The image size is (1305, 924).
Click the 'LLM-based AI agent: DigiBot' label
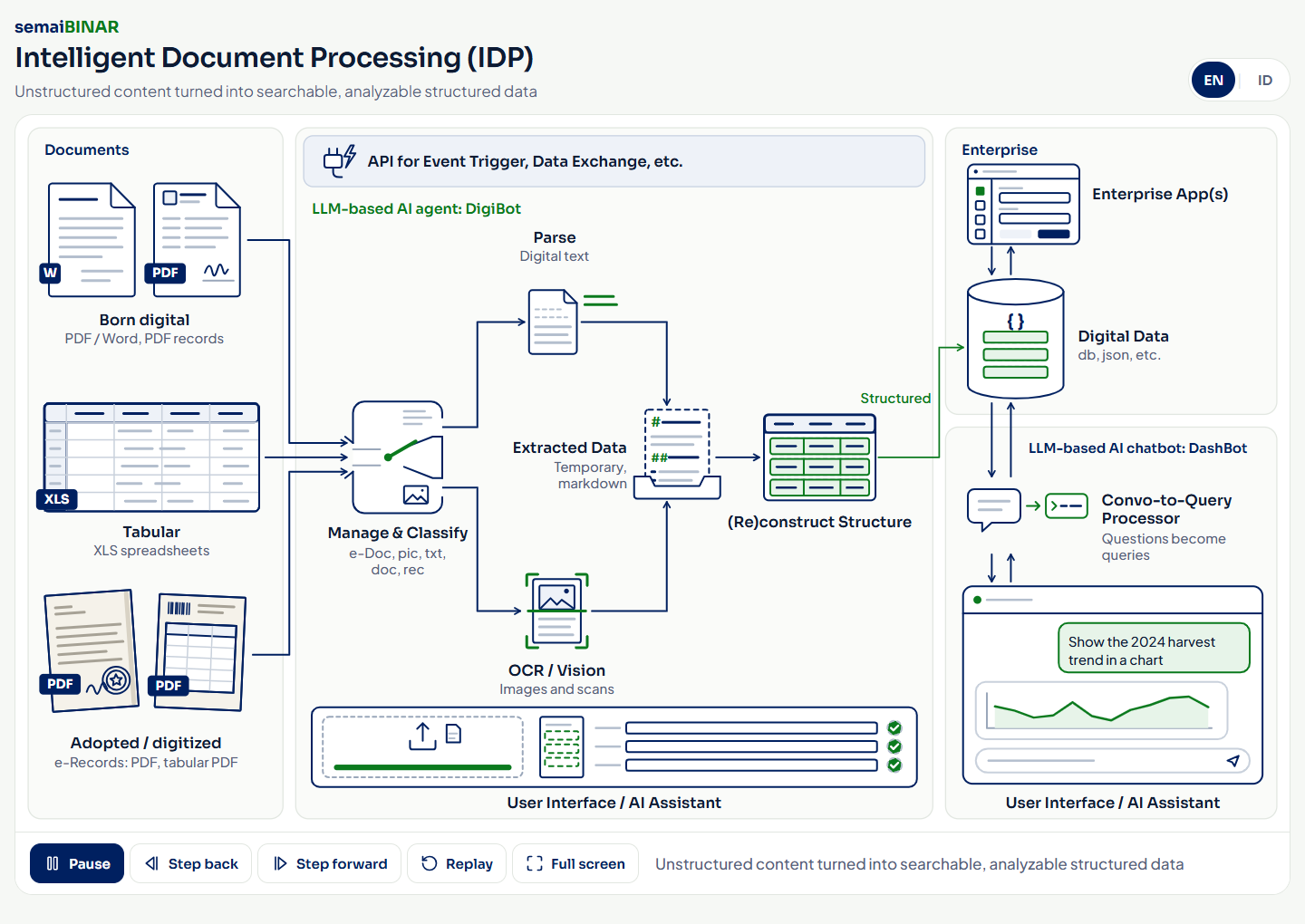pos(416,208)
